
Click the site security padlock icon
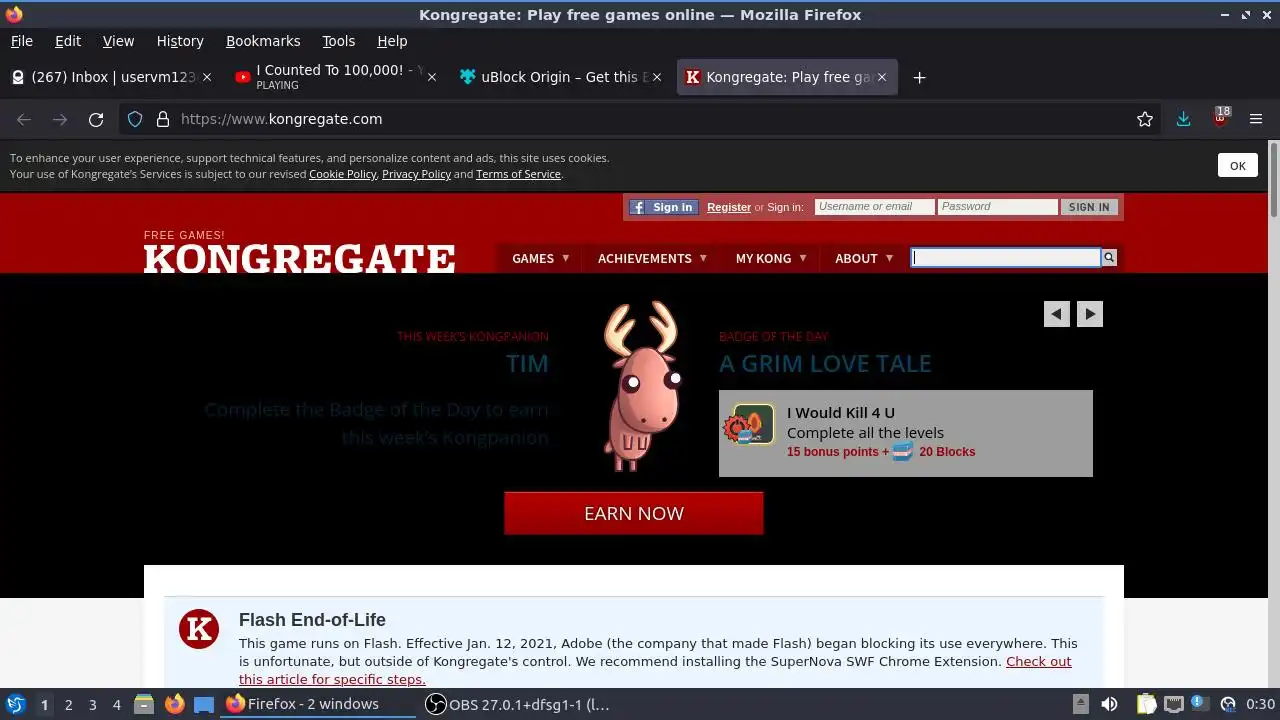[x=163, y=119]
